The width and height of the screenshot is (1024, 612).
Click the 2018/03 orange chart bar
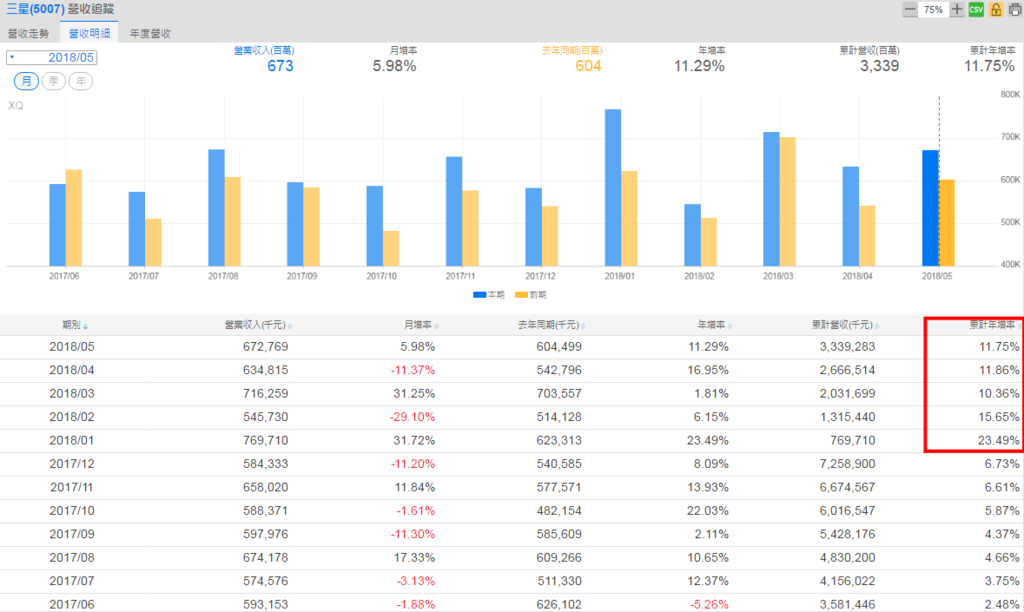(x=788, y=202)
